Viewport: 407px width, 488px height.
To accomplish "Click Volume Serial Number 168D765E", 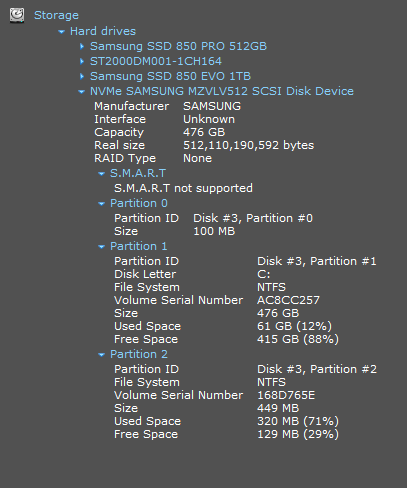I will pyautogui.click(x=286, y=395).
